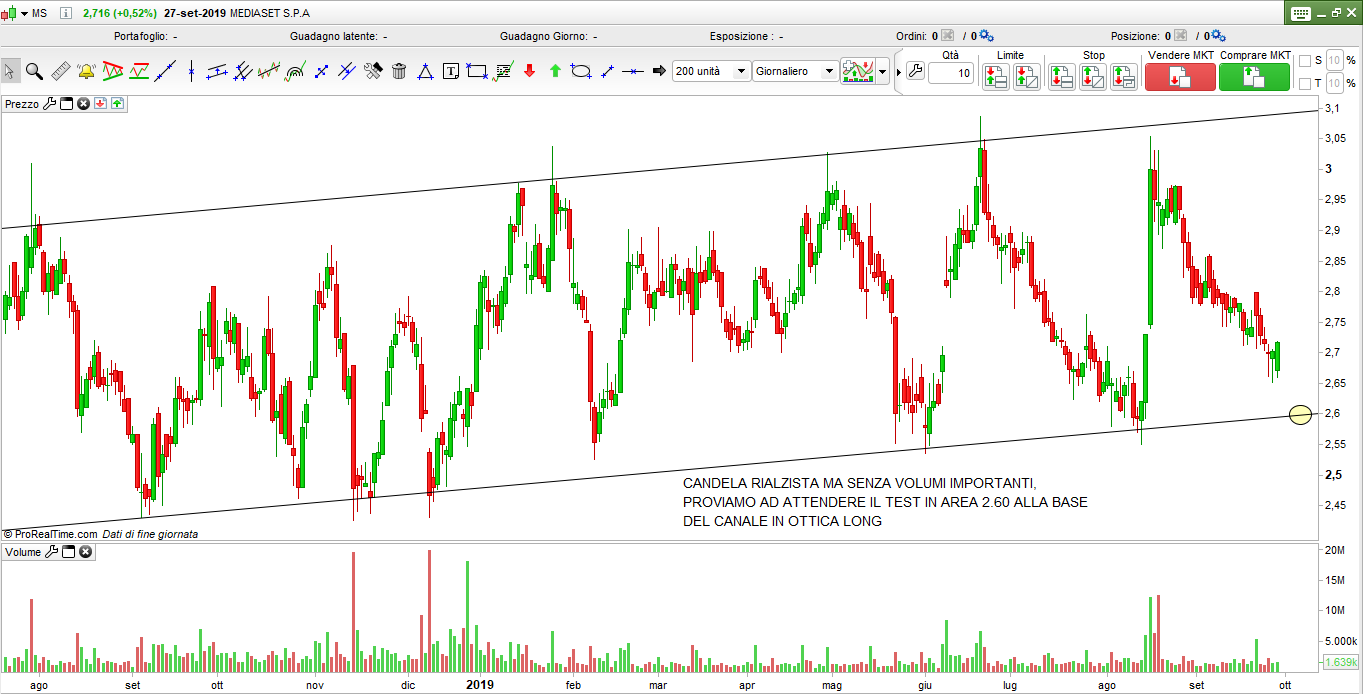Select the trash can delete tool
Viewport: 1363px width, 694px height.
pyautogui.click(x=399, y=71)
